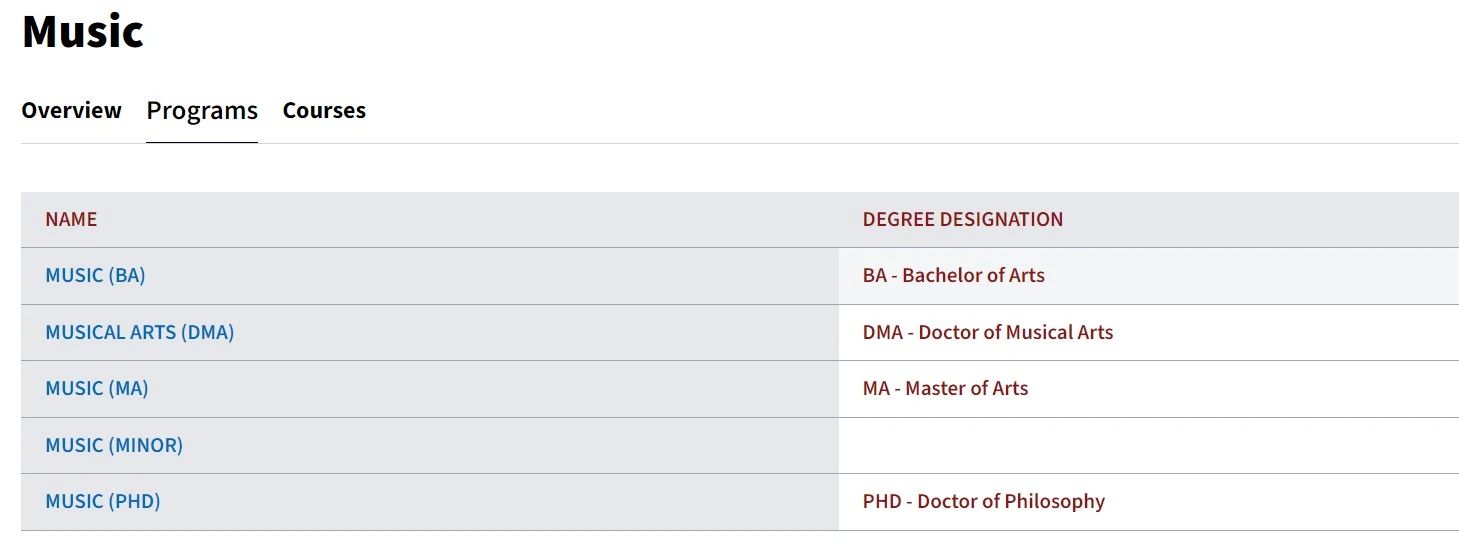
Task: Click the MA - Master of Arts designation
Action: [946, 388]
